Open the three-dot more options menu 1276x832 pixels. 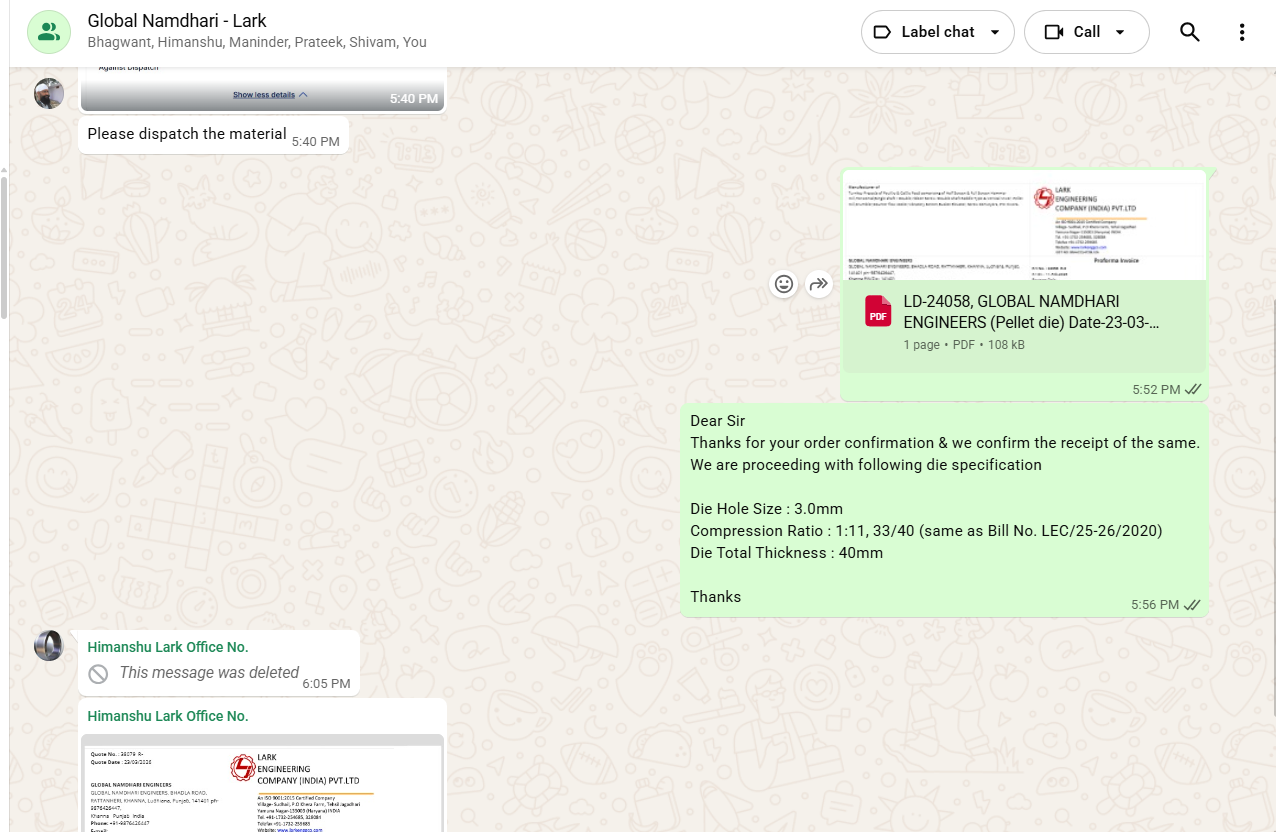point(1241,32)
